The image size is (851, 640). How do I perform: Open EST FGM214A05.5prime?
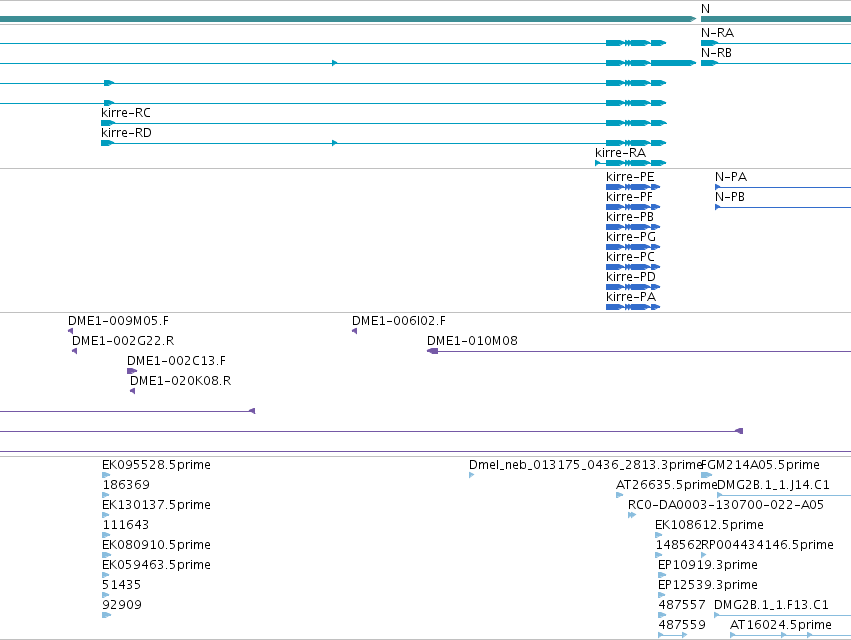(x=760, y=465)
